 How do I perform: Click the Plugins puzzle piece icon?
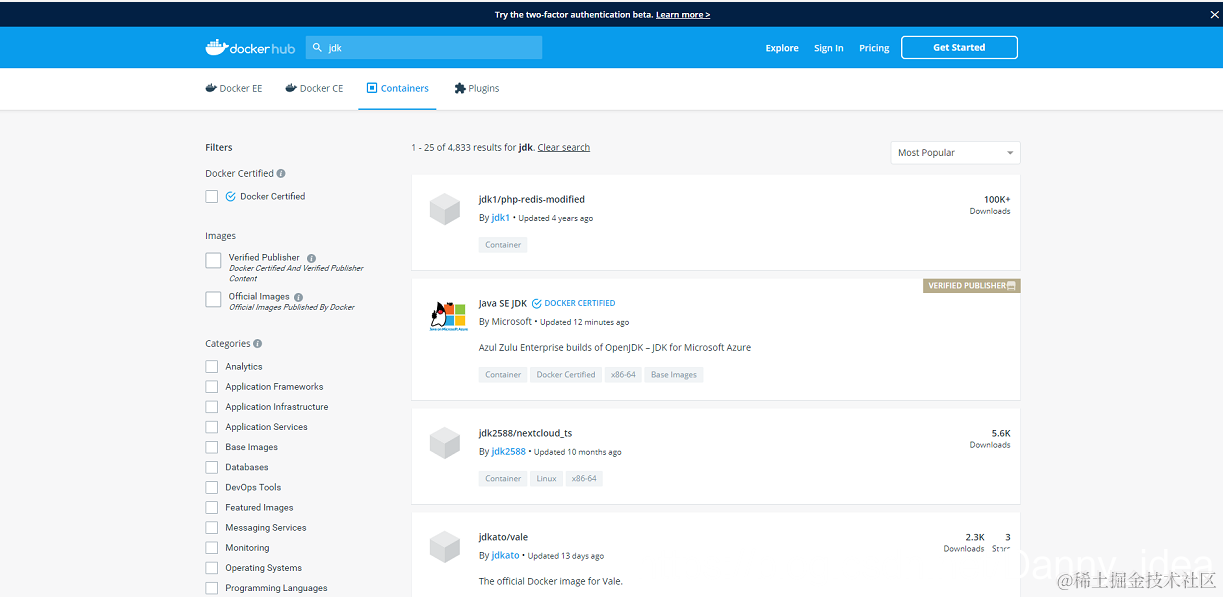pos(460,88)
